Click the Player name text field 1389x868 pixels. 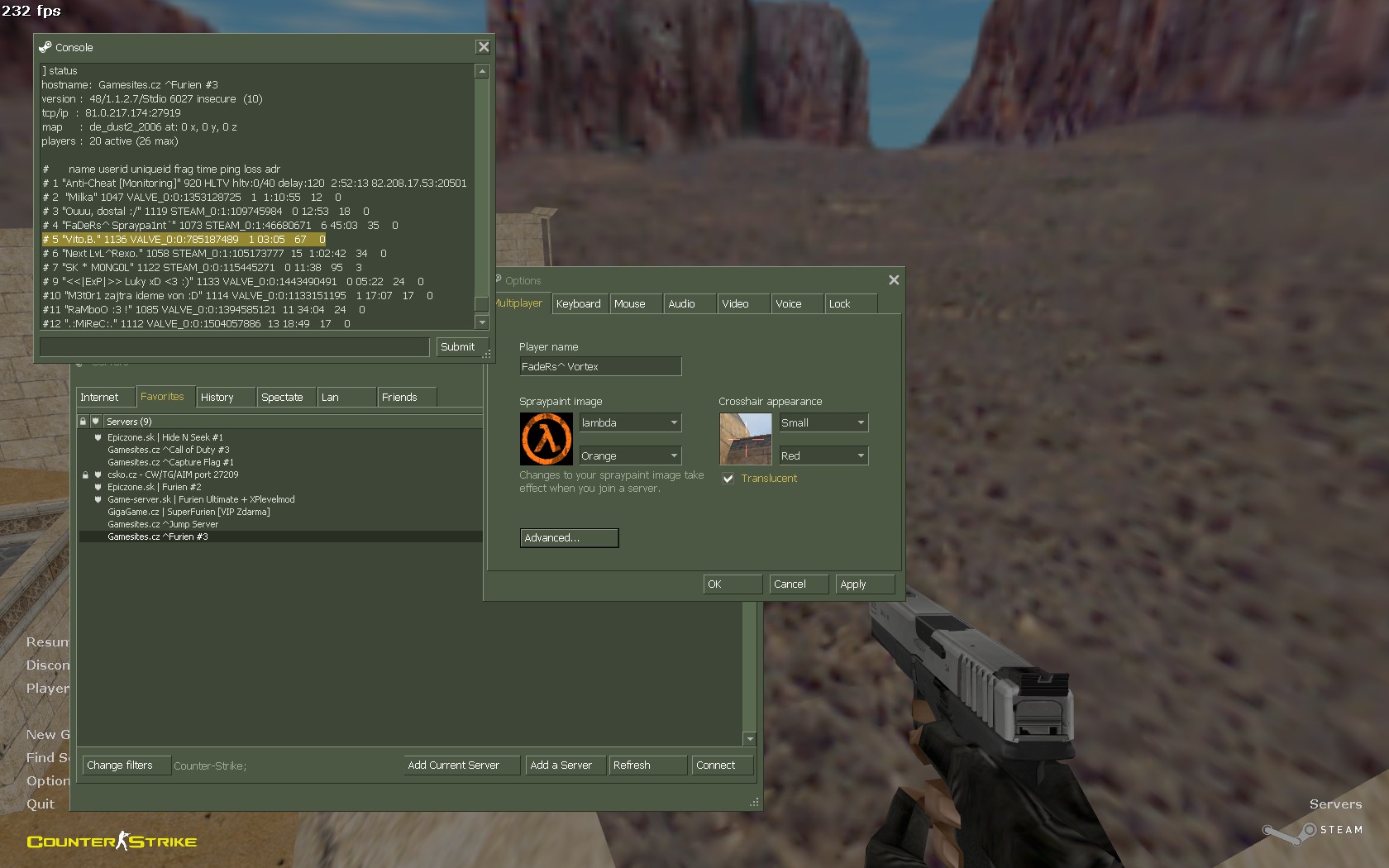point(600,367)
